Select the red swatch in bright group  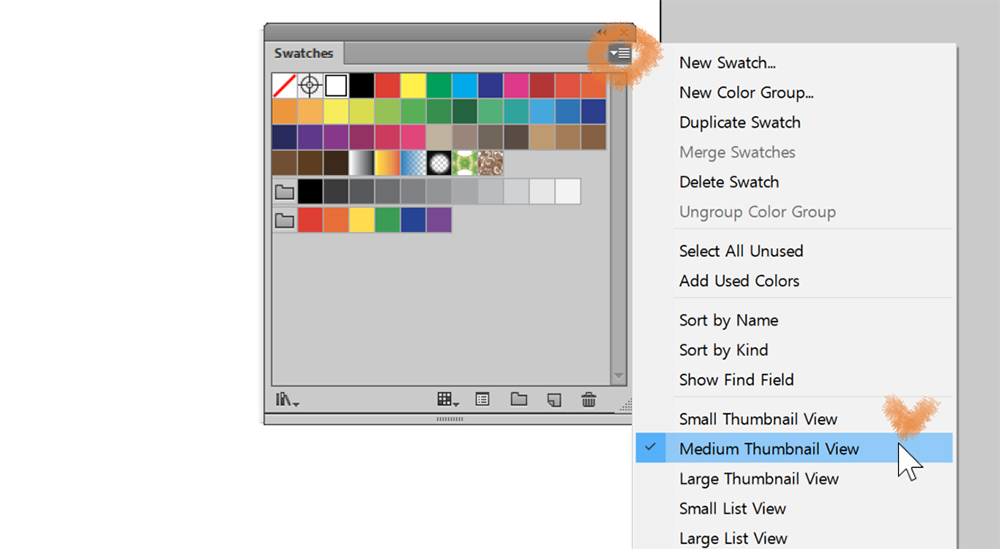310,220
